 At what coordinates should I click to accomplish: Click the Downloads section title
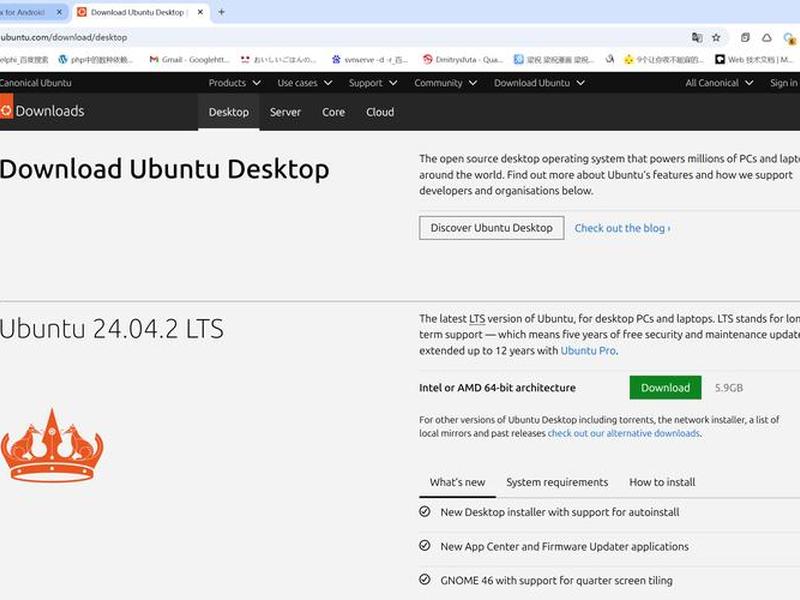coord(49,111)
